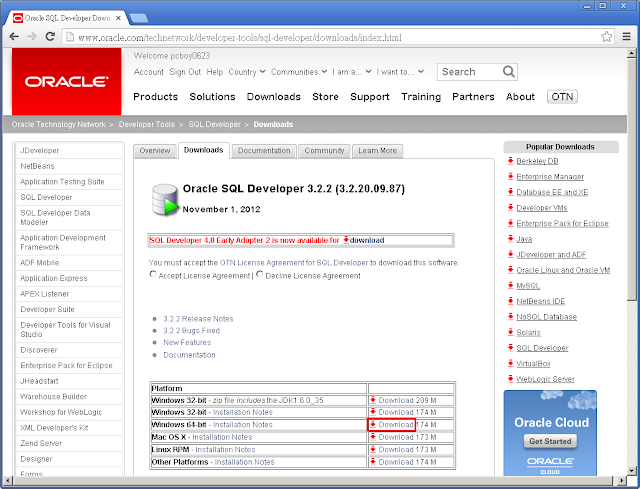The height and width of the screenshot is (489, 640).
Task: Open the Downloads main menu
Action: click(273, 97)
